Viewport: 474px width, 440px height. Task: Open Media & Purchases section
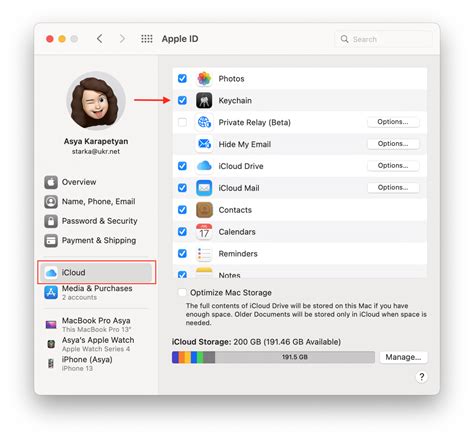(97, 292)
